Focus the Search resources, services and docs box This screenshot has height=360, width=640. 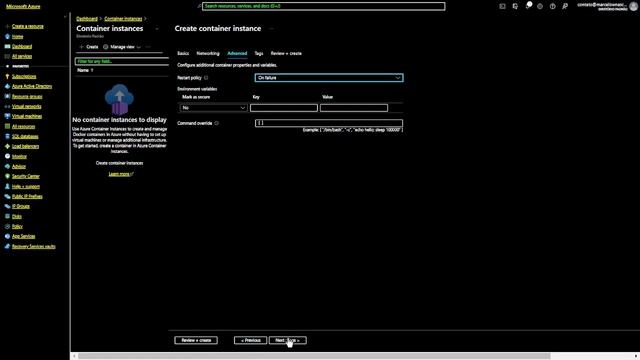click(324, 6)
